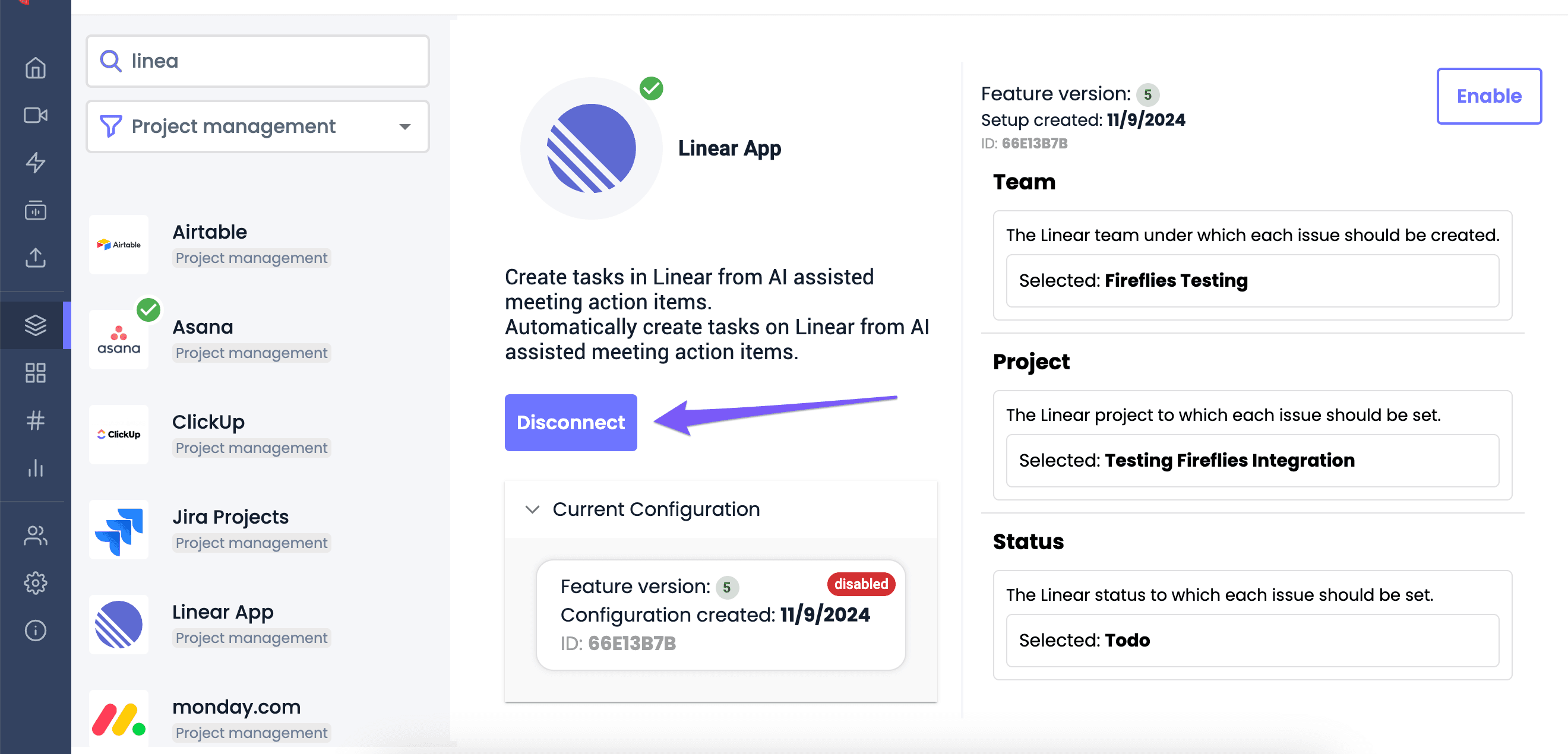Click the Team section heading

tap(1024, 182)
